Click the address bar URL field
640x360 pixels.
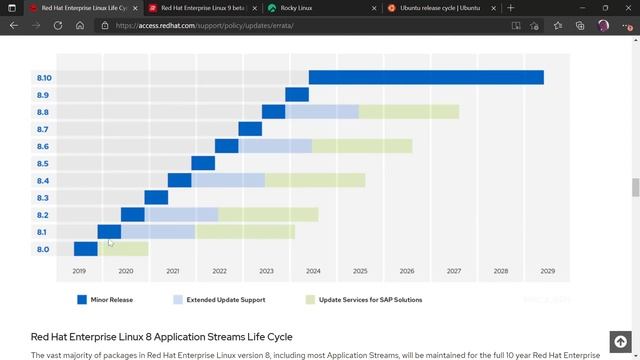[x=302, y=26]
